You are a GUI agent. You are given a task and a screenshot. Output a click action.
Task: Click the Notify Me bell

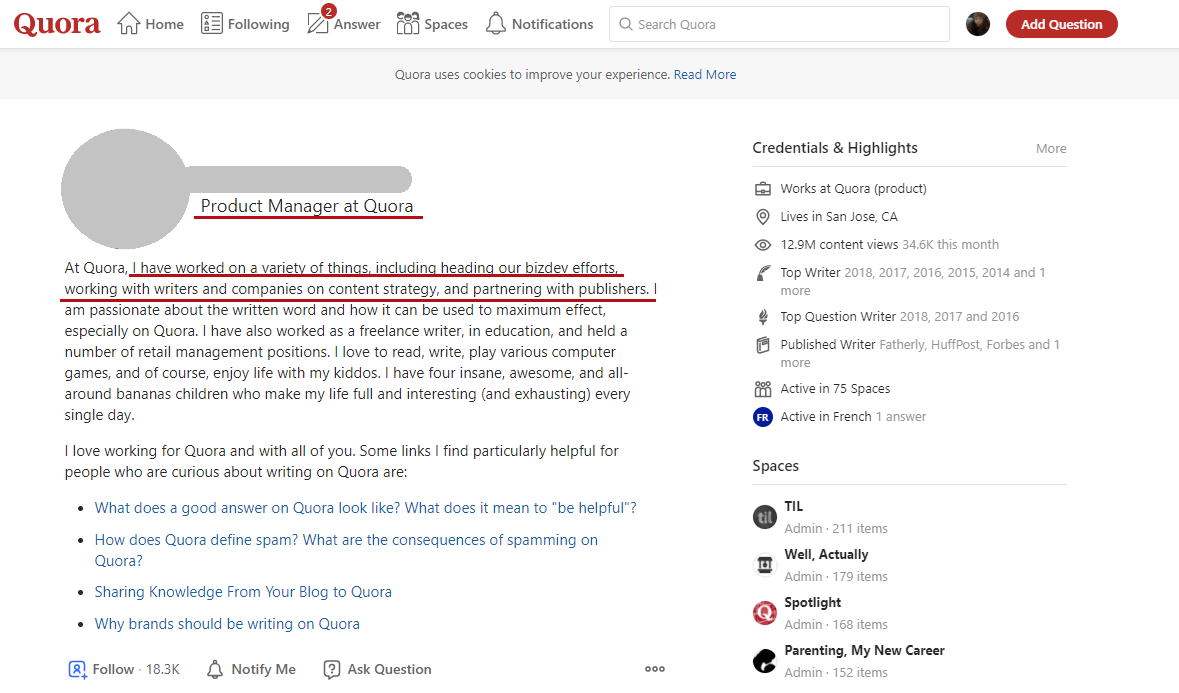(251, 669)
